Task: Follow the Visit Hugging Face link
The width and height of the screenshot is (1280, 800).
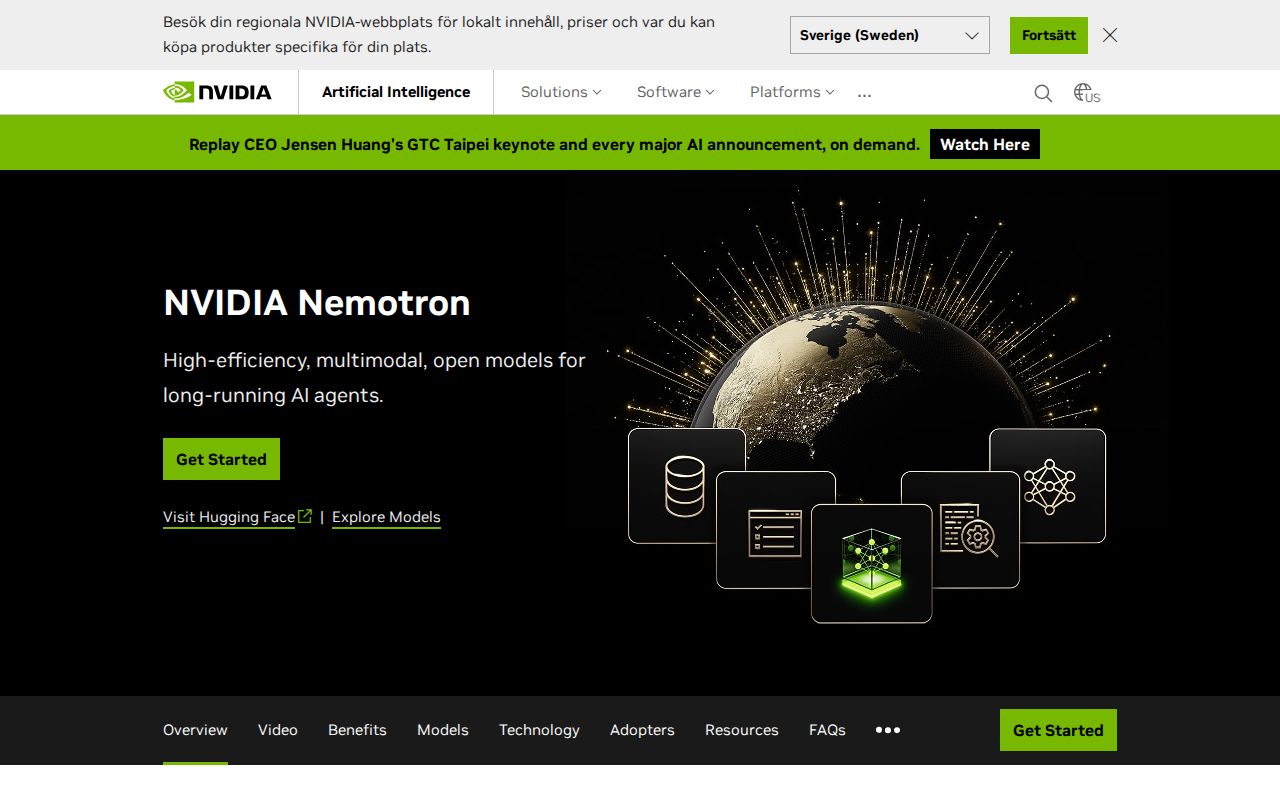Action: (x=229, y=517)
